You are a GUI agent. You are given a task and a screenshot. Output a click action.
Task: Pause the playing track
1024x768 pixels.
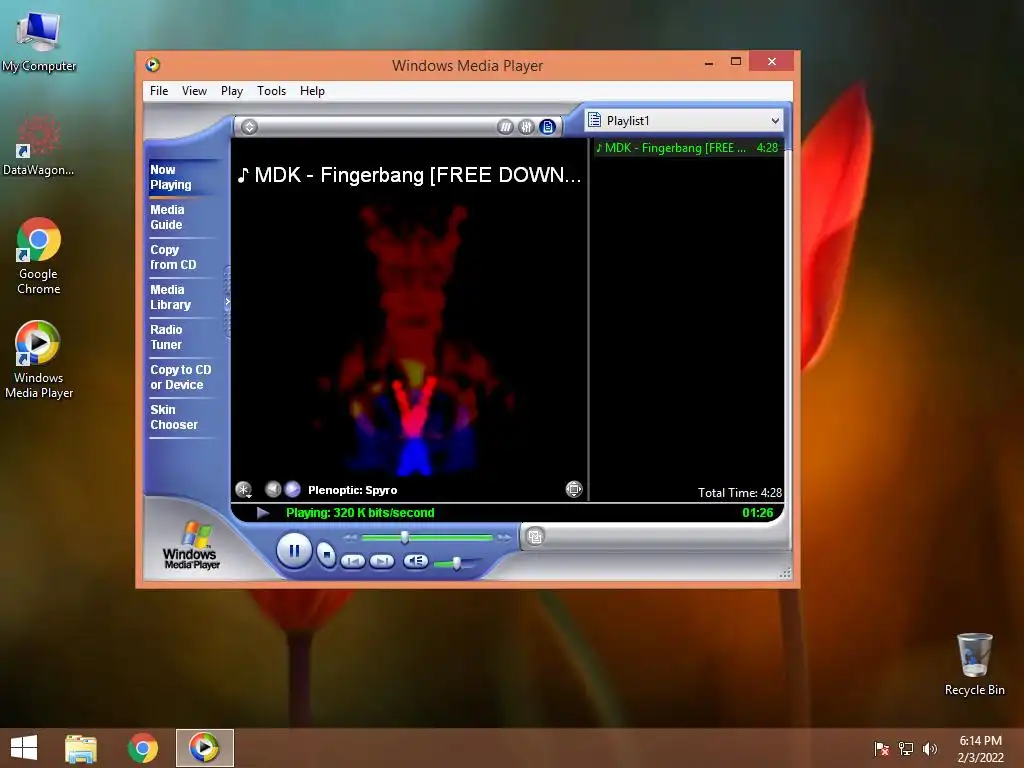tap(294, 551)
